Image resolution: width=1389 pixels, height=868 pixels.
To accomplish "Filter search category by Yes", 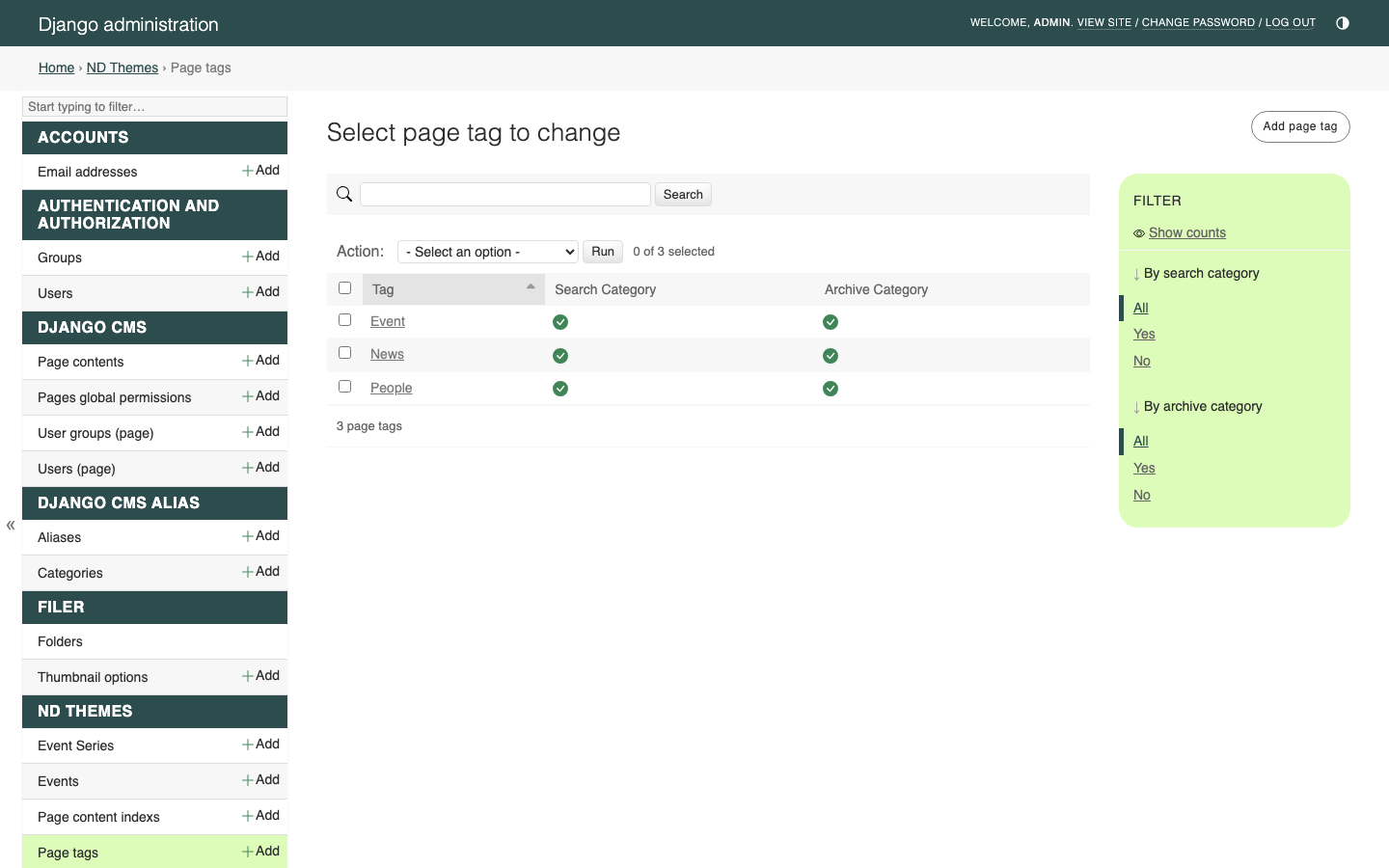I will (x=1144, y=334).
